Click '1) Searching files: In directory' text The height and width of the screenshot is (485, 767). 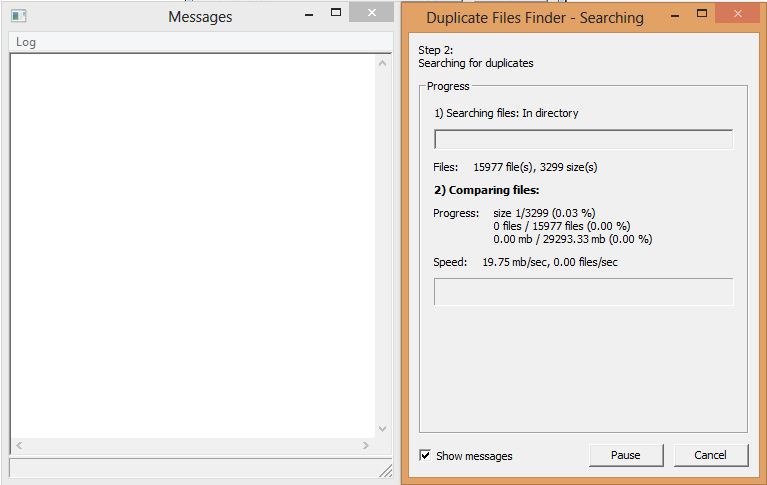pos(506,113)
